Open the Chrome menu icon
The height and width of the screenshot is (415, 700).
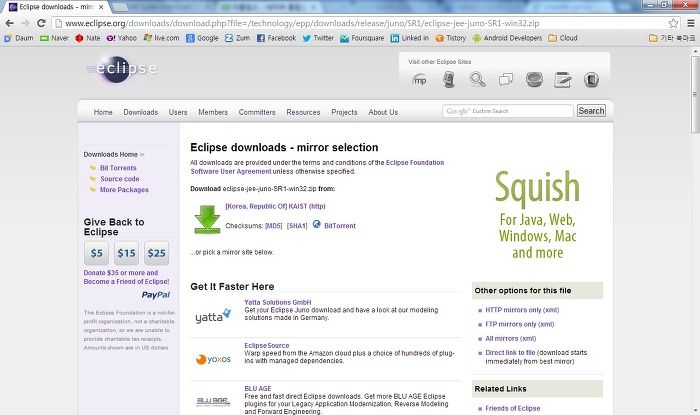(690, 23)
